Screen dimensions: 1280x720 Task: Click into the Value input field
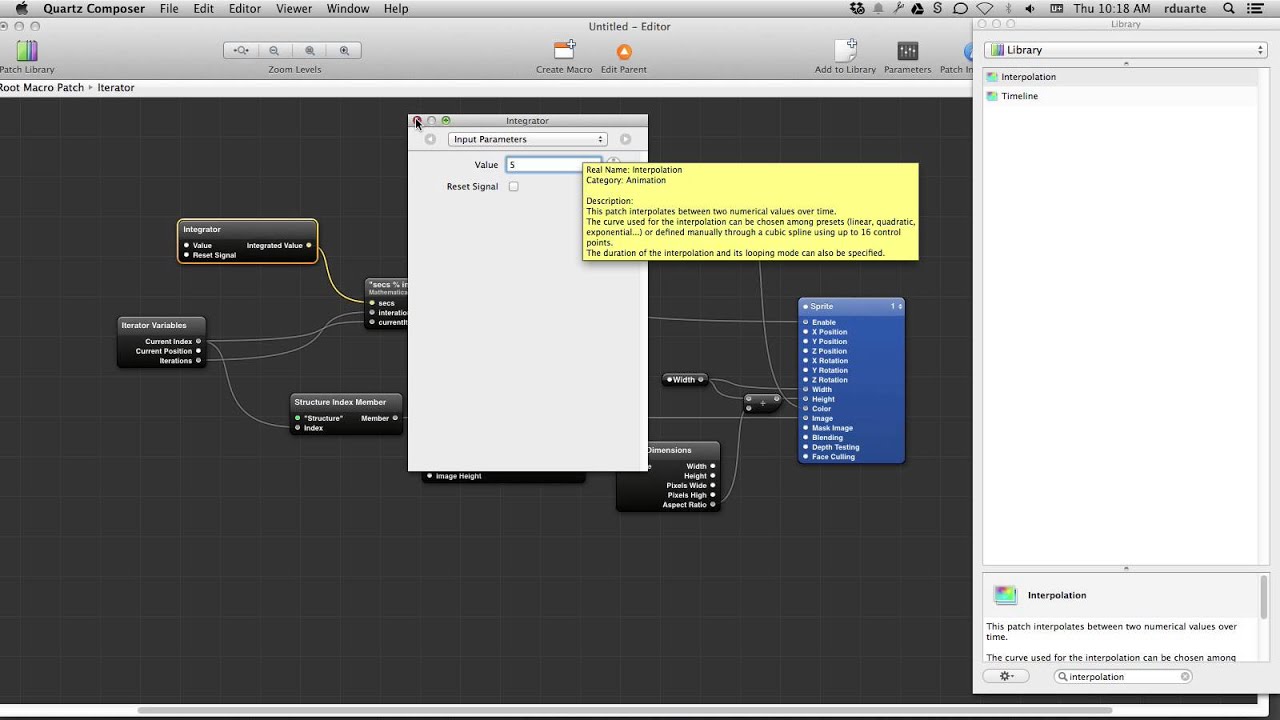coord(554,165)
